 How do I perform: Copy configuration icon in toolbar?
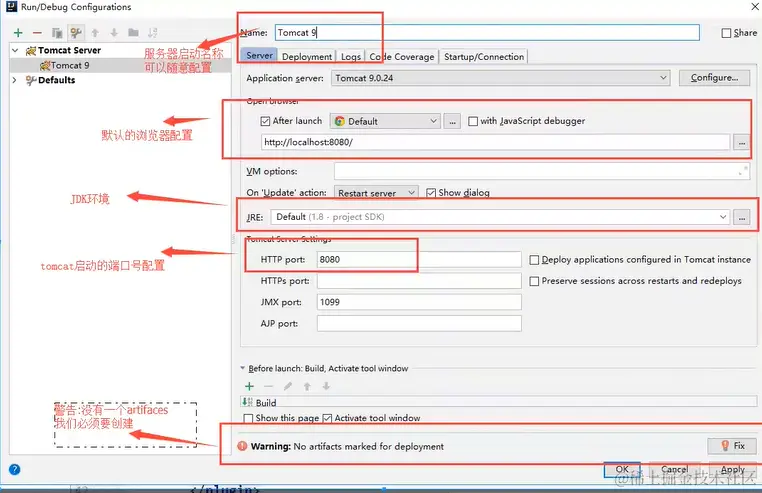click(x=57, y=33)
